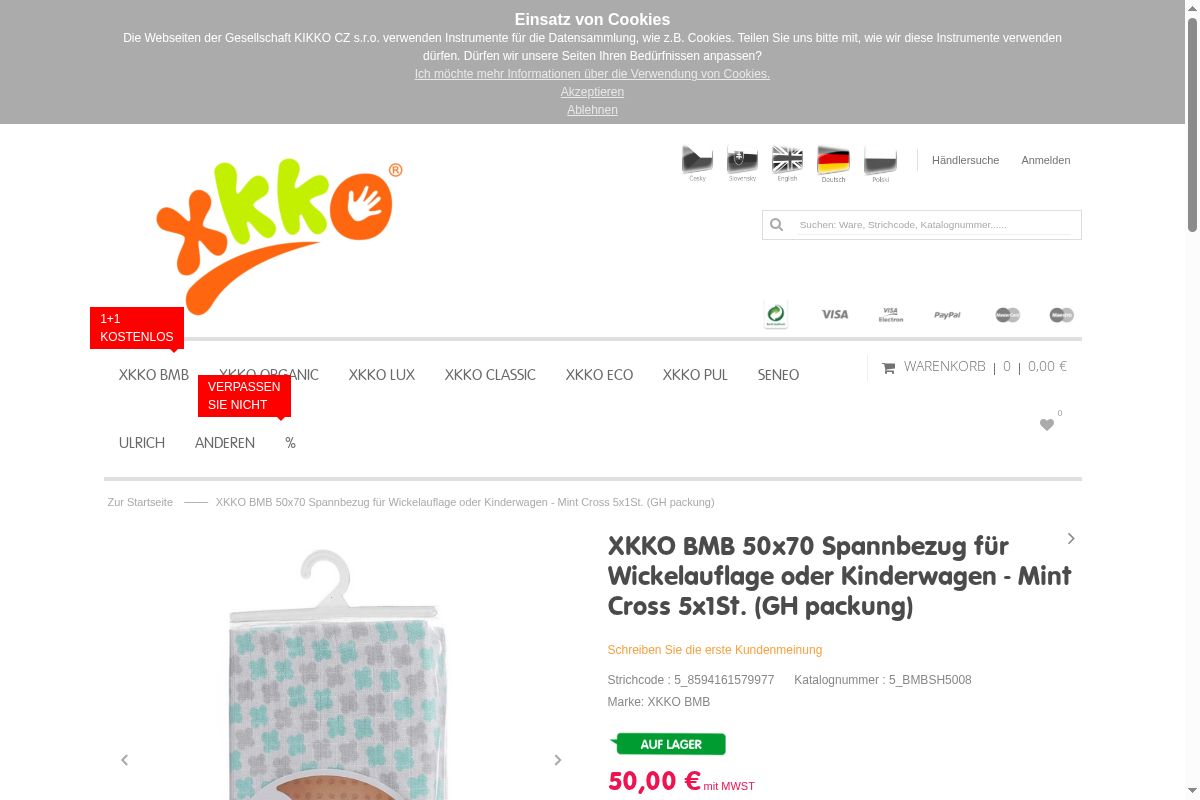Image resolution: width=1200 pixels, height=800 pixels.
Task: Go to next product chevron
Action: (1071, 538)
